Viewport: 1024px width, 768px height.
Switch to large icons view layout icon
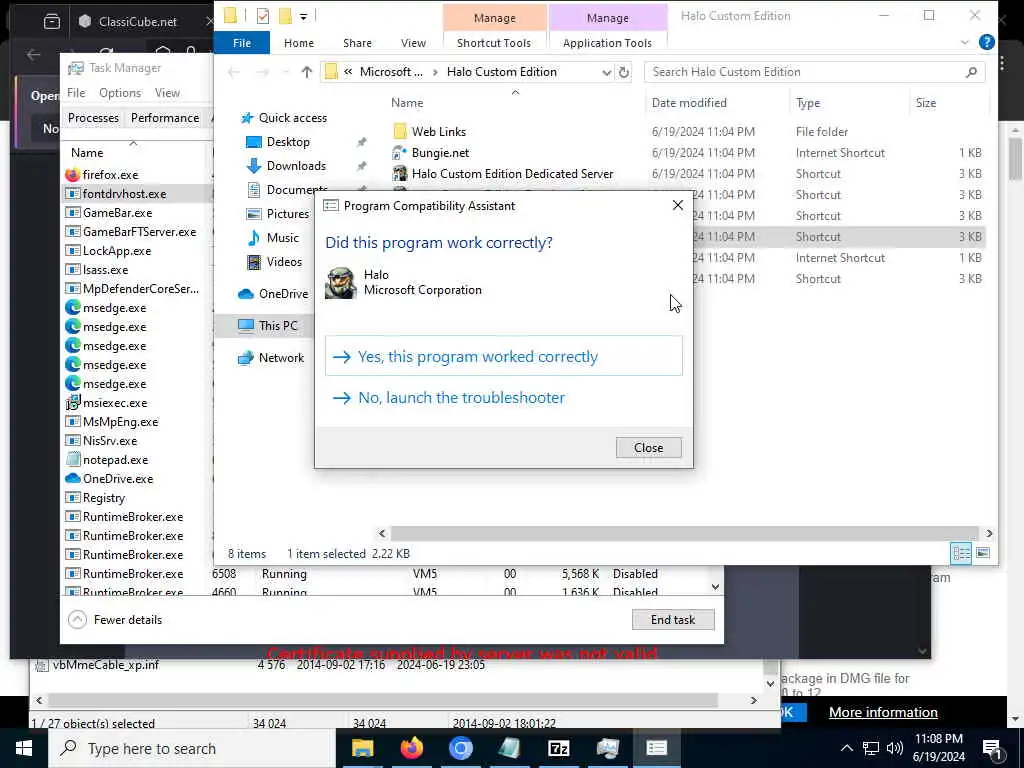tap(982, 553)
